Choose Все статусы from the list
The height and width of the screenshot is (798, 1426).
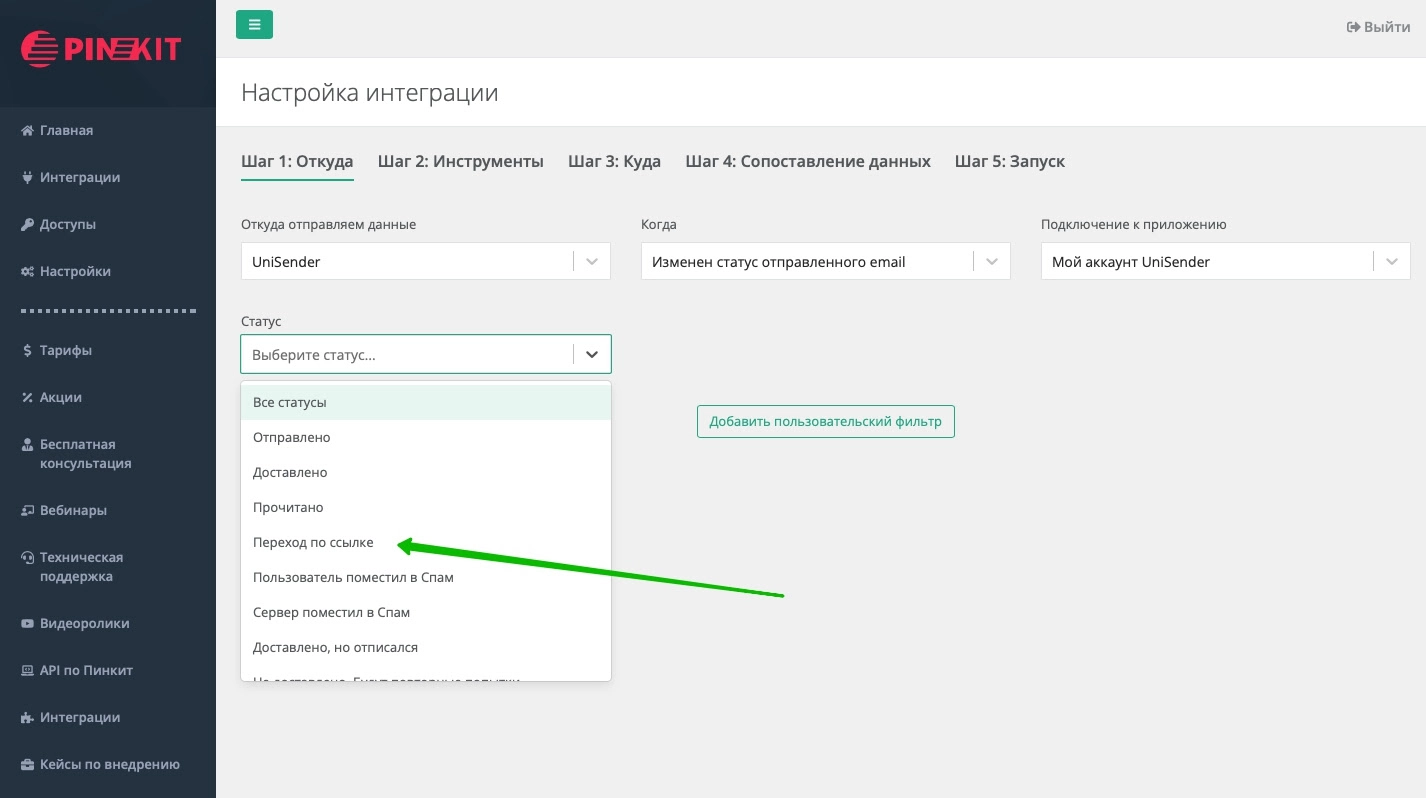290,403
